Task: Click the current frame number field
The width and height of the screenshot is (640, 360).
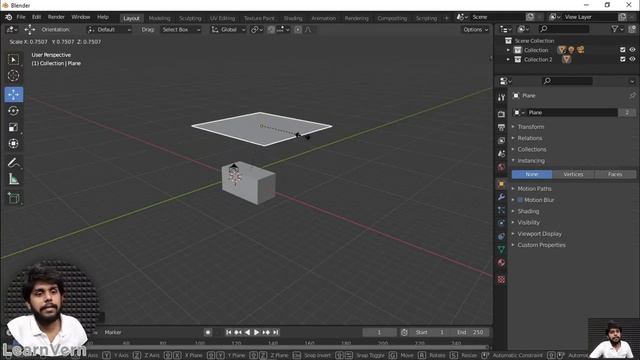Action: tap(379, 332)
